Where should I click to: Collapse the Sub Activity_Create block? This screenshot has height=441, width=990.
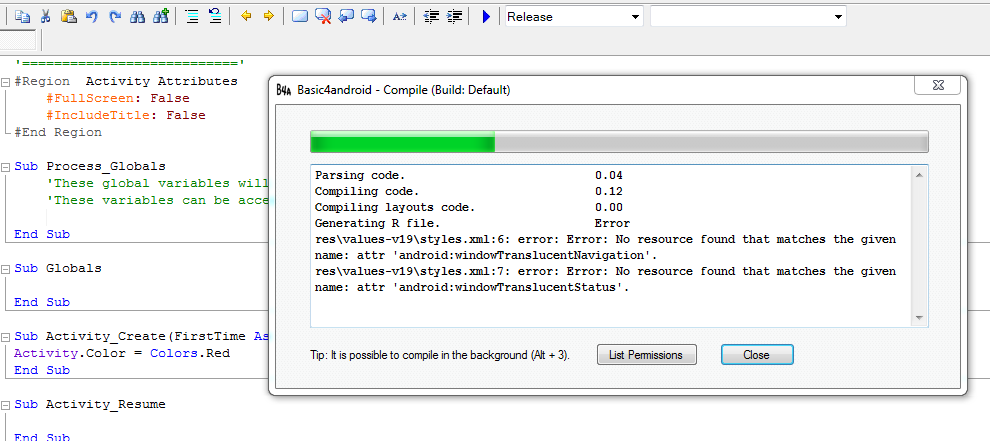(7, 336)
